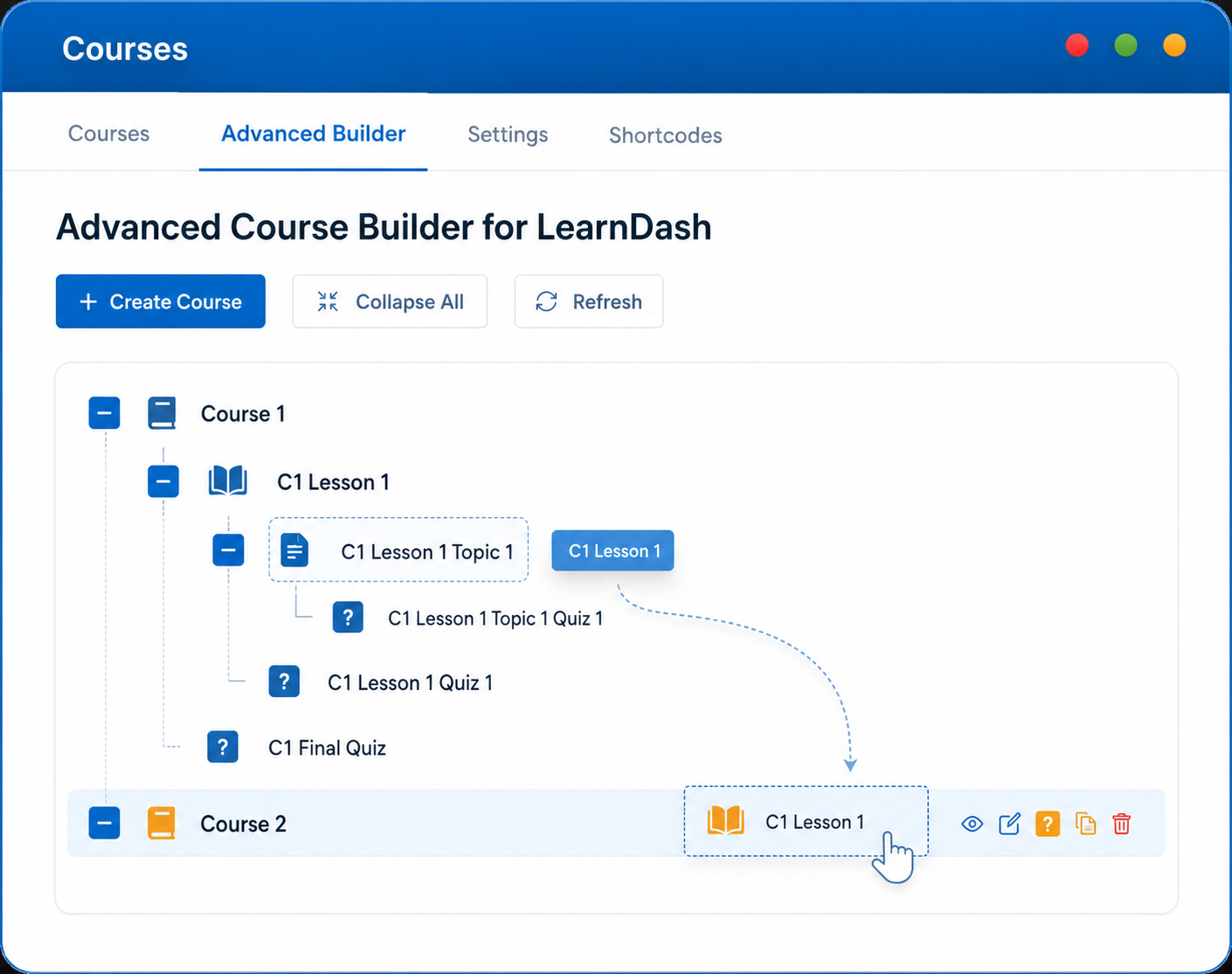
Task: Select the Course 2 label
Action: (x=243, y=824)
